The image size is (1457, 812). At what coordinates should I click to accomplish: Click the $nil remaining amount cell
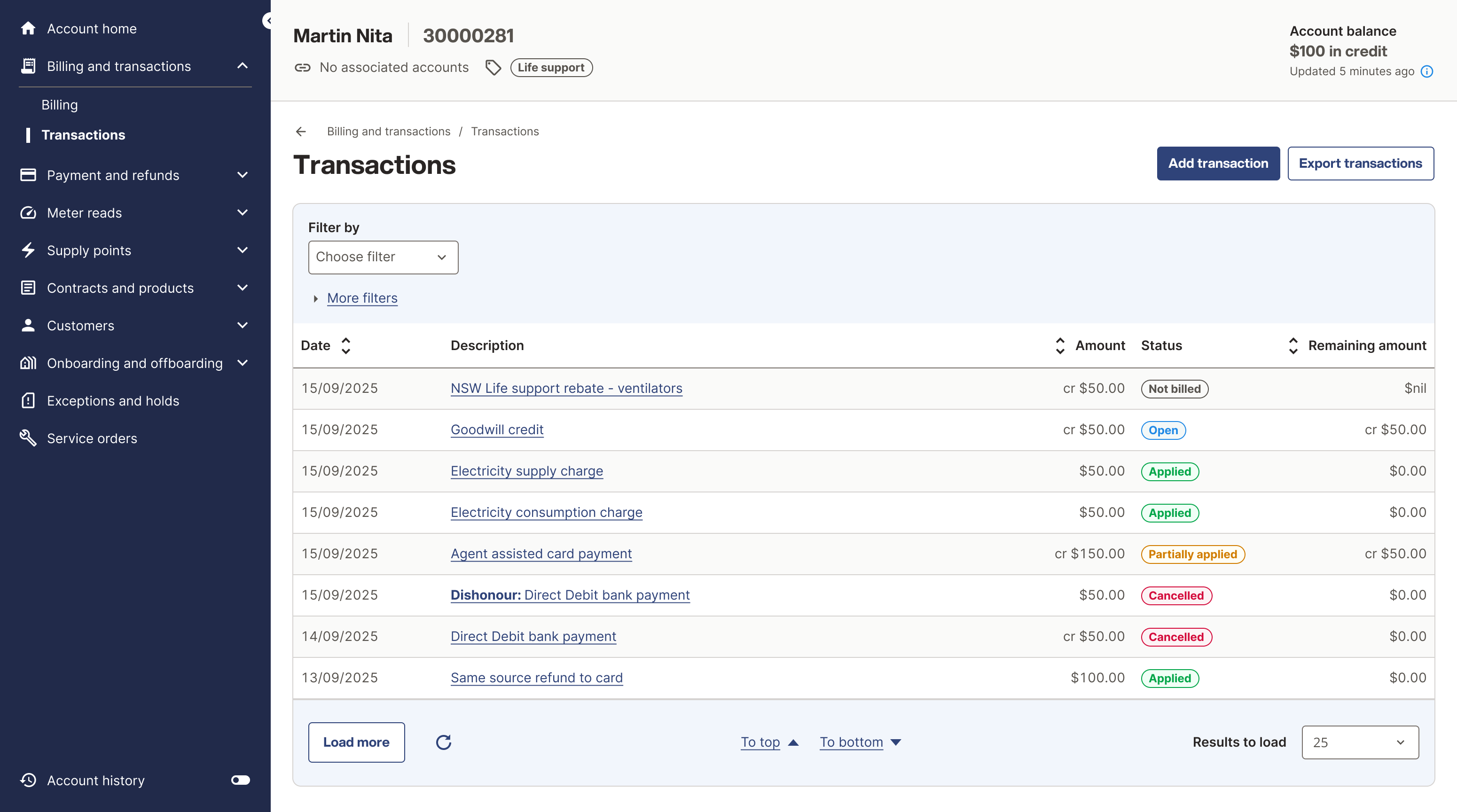point(1415,389)
